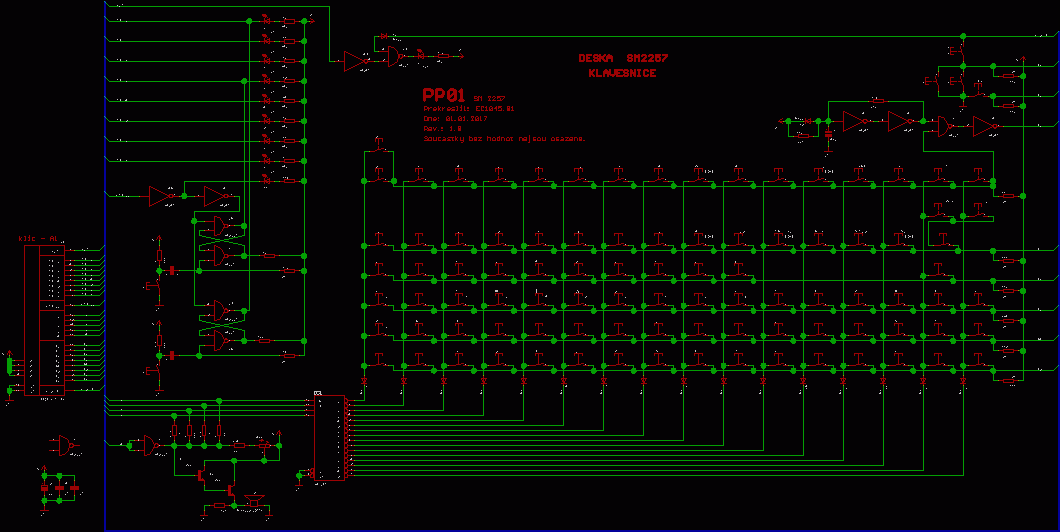Select the bottom LED in the LED column
The width and height of the screenshot is (1060, 532).
[266, 181]
